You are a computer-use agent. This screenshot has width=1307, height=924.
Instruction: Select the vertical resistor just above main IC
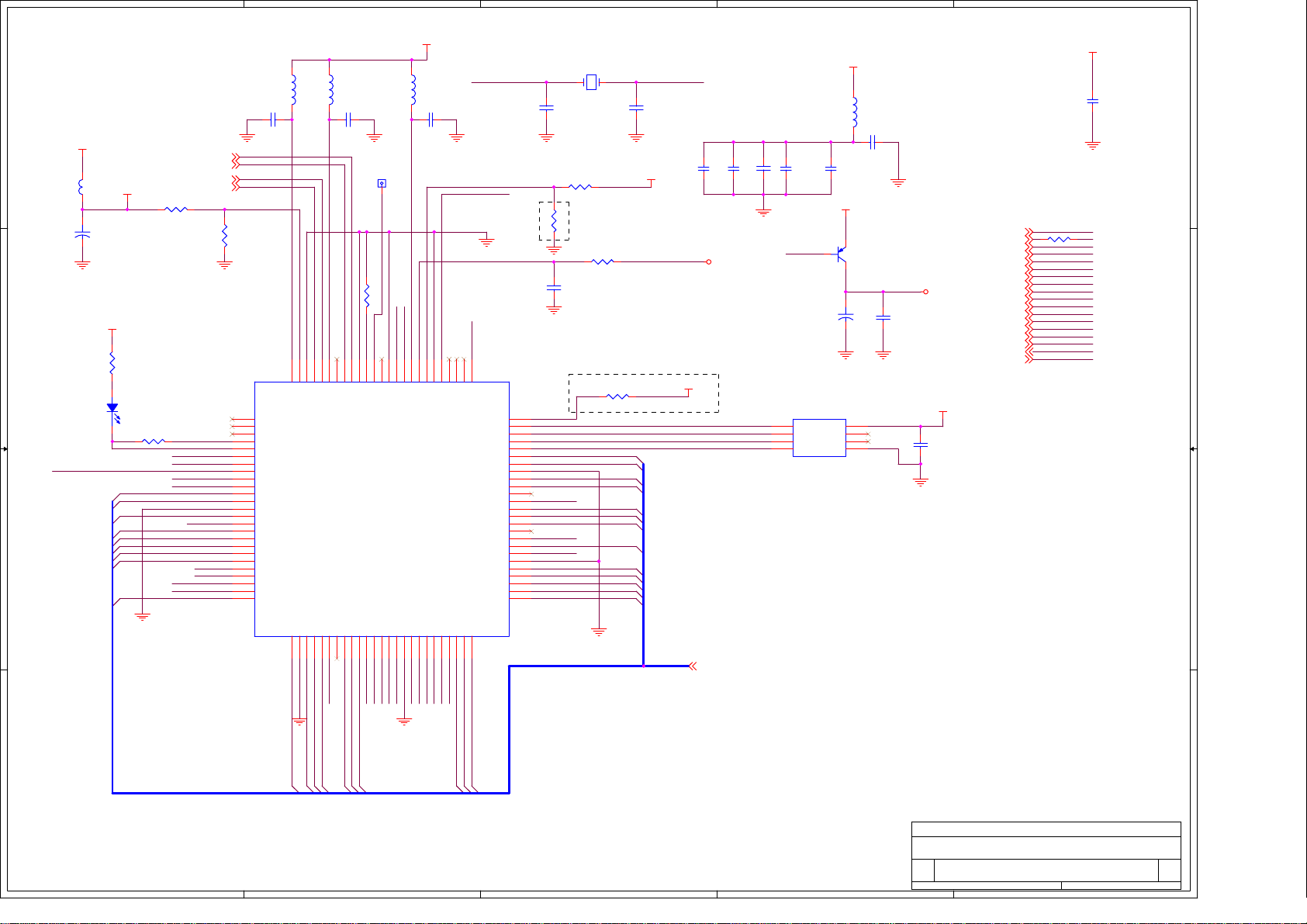click(367, 296)
